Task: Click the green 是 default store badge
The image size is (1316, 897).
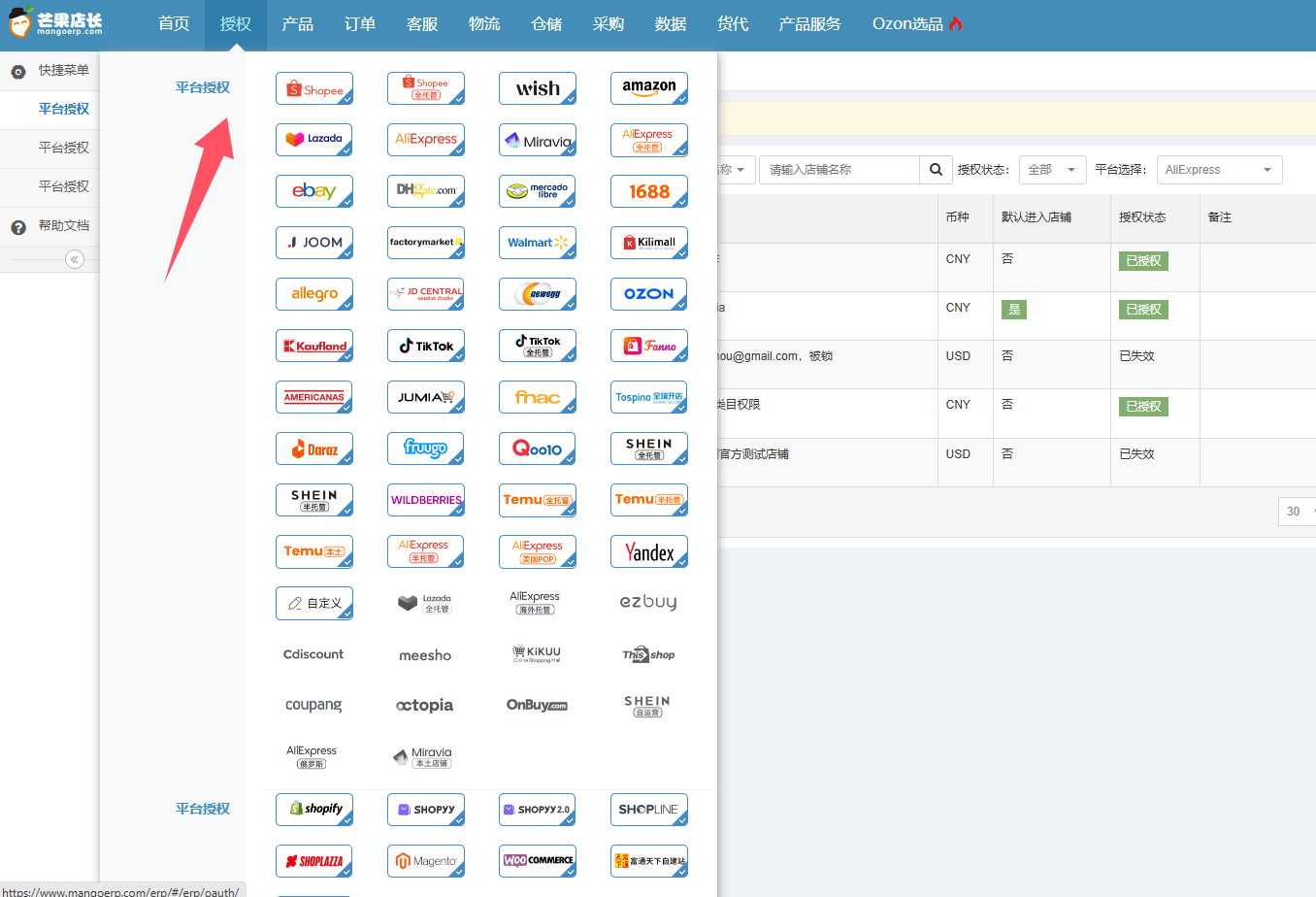Action: (1014, 310)
